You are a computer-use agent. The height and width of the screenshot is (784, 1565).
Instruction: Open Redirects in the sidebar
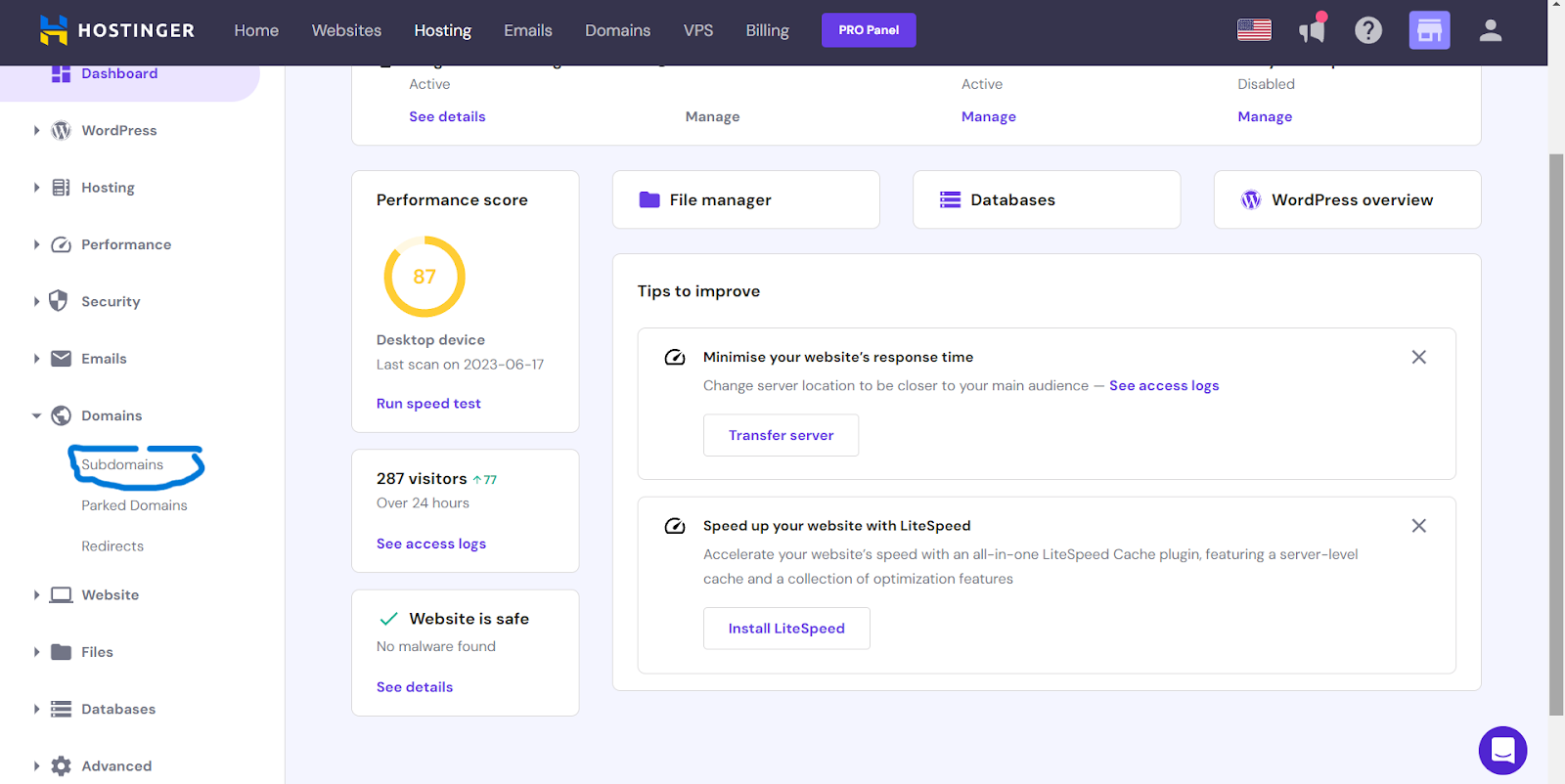click(112, 546)
